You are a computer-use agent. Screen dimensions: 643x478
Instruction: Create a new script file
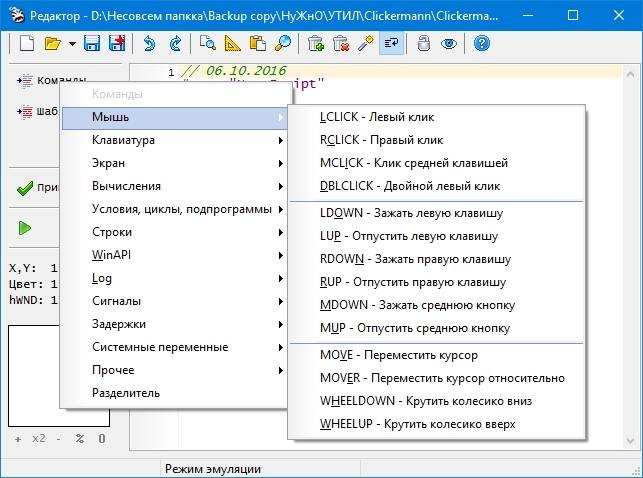27,43
